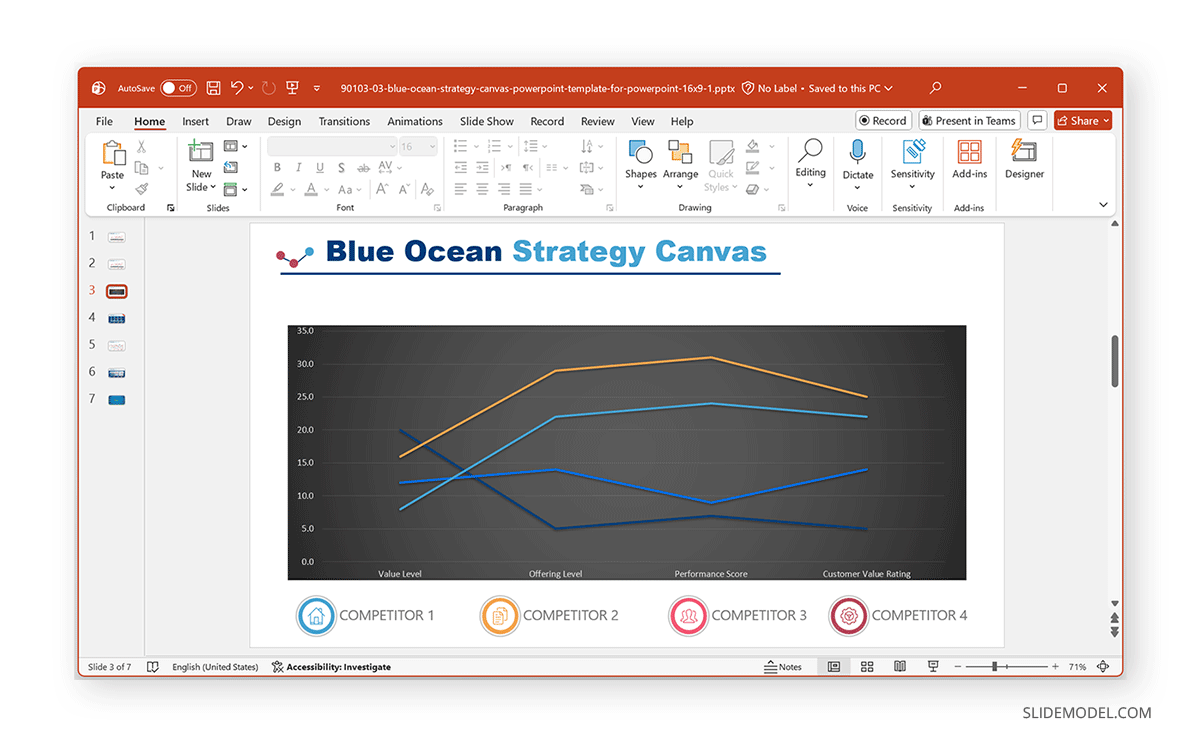
Task: Open the font size dropdown
Action: 430,146
